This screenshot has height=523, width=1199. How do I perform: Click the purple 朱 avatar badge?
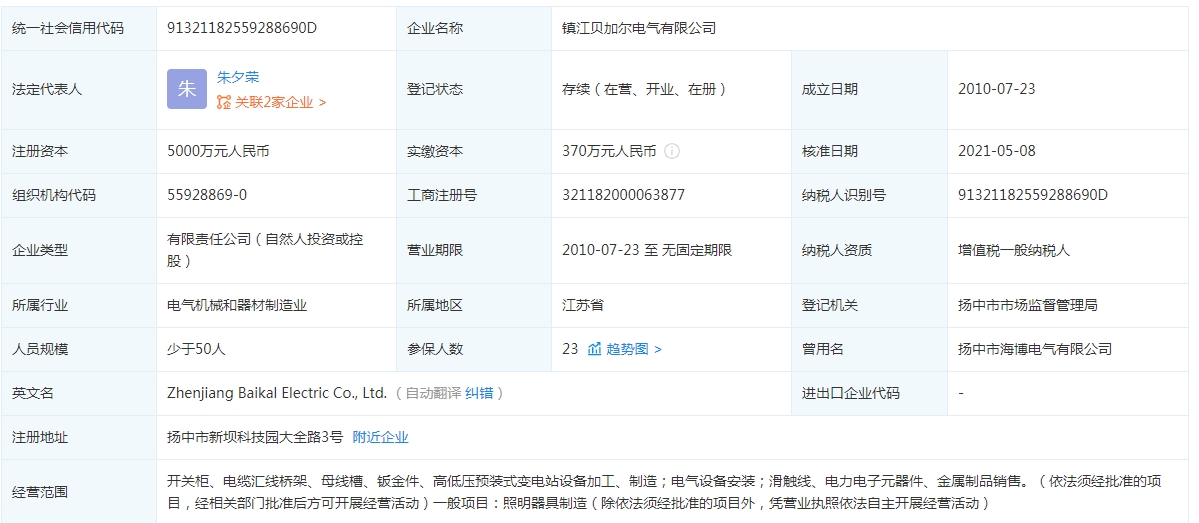click(187, 89)
